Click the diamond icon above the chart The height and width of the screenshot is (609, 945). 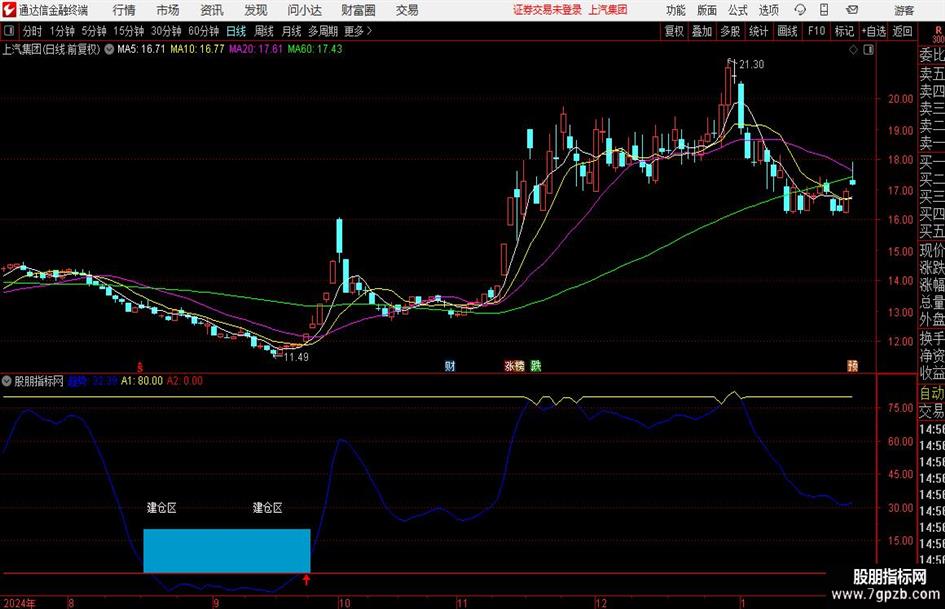coord(853,50)
